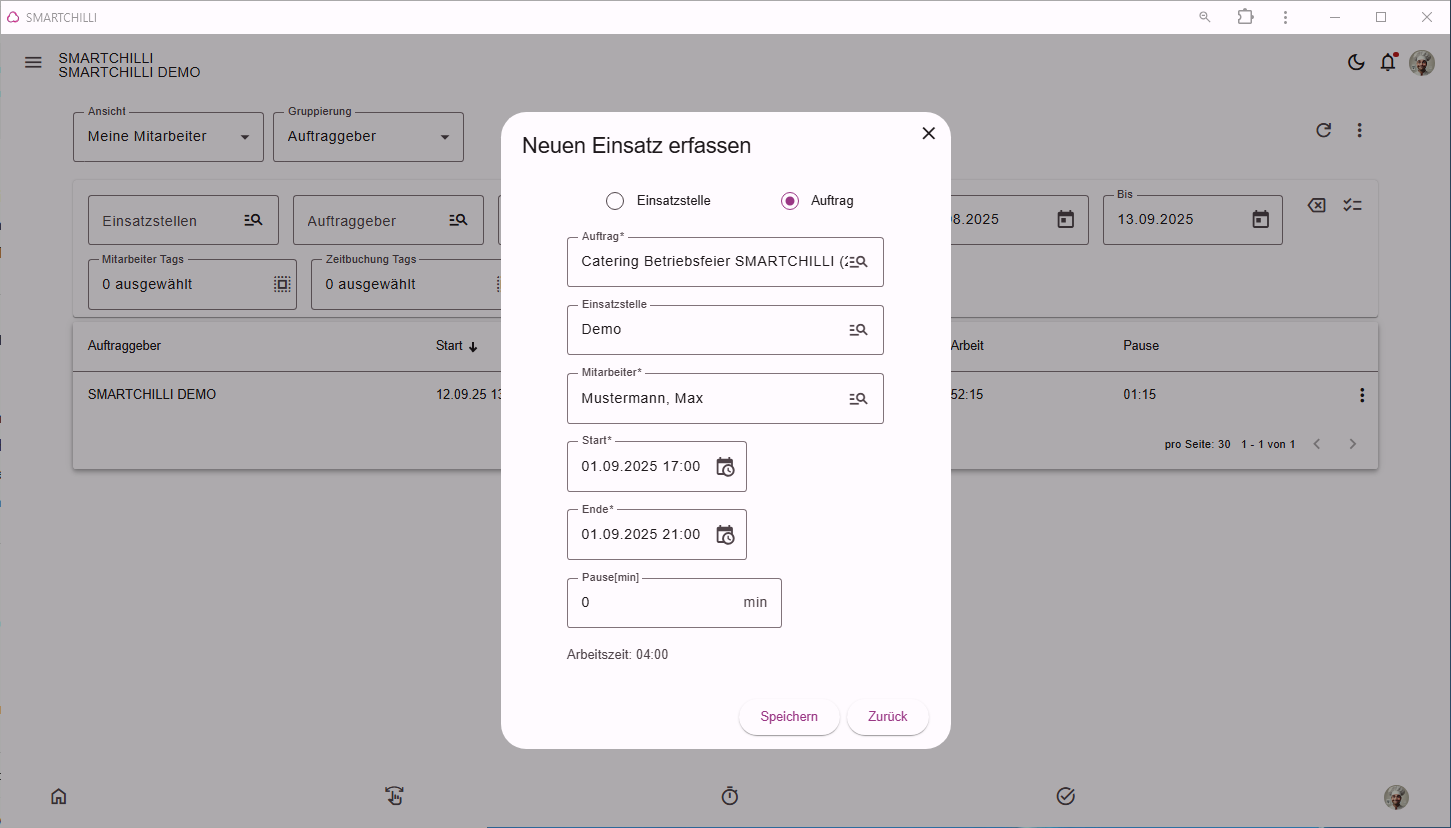Expand the Ansicht dropdown

(x=168, y=137)
